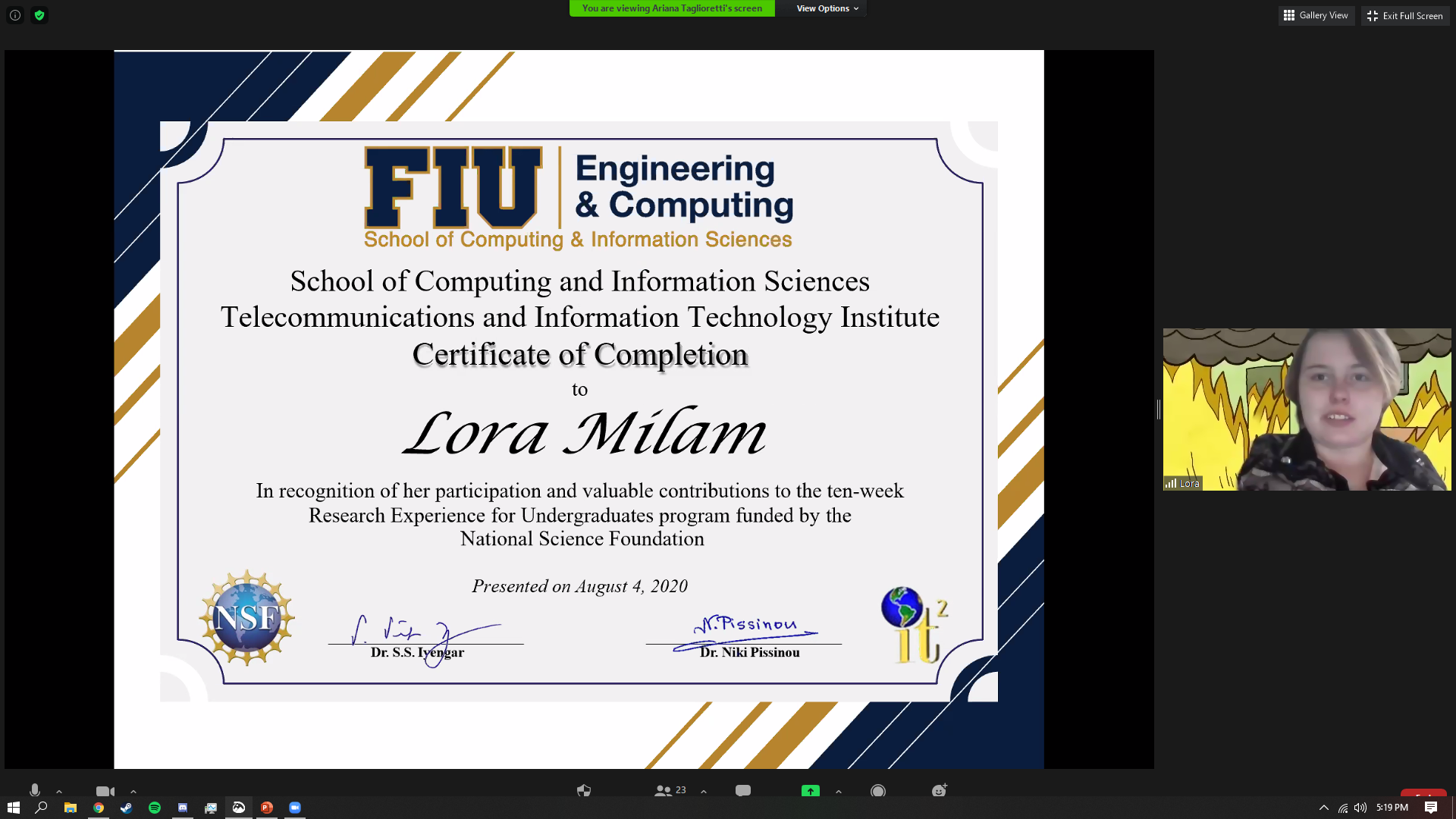This screenshot has height=819, width=1456.
Task: Click the meeting information icon
Action: pos(15,15)
